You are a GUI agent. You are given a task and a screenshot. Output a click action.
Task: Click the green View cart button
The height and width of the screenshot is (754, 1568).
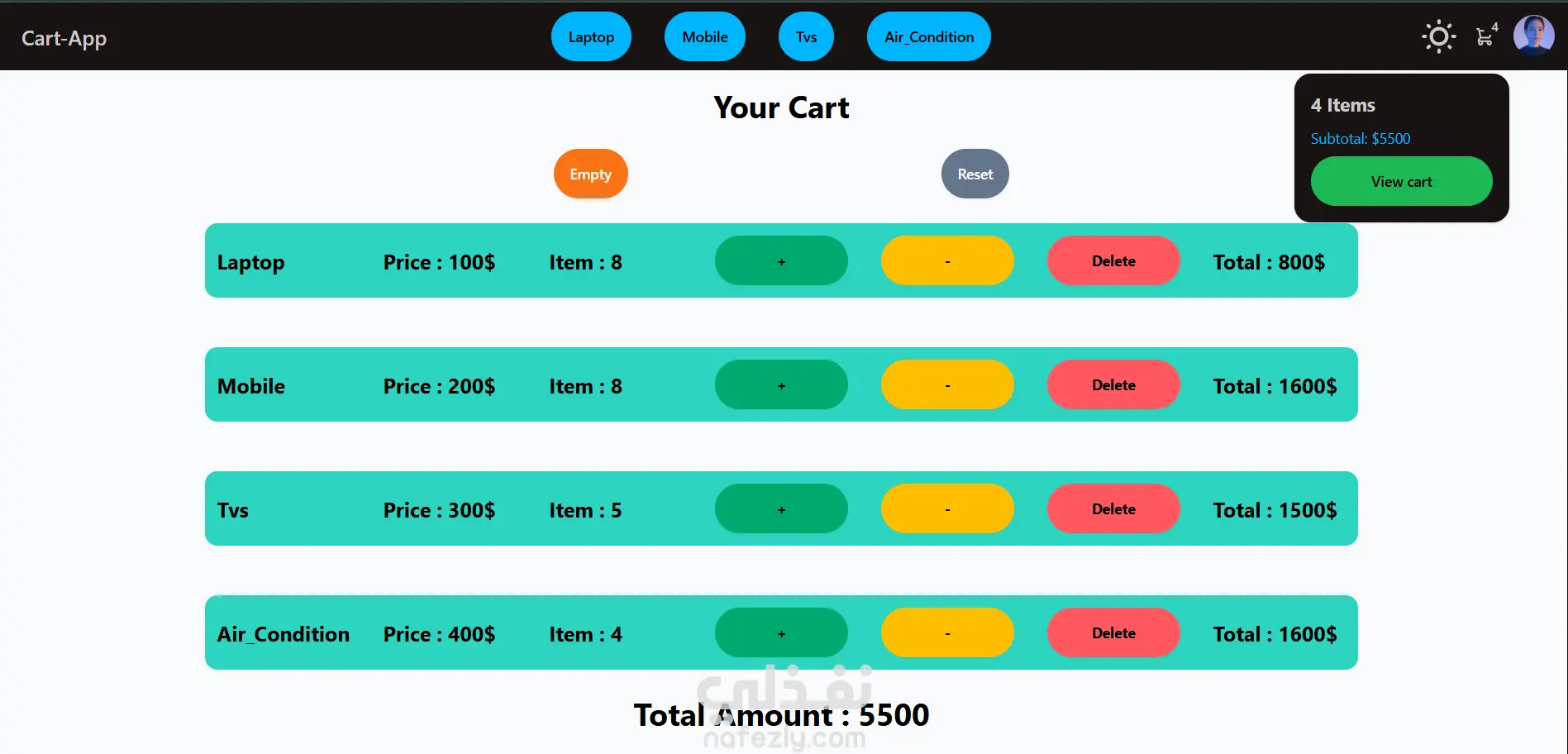(x=1401, y=182)
